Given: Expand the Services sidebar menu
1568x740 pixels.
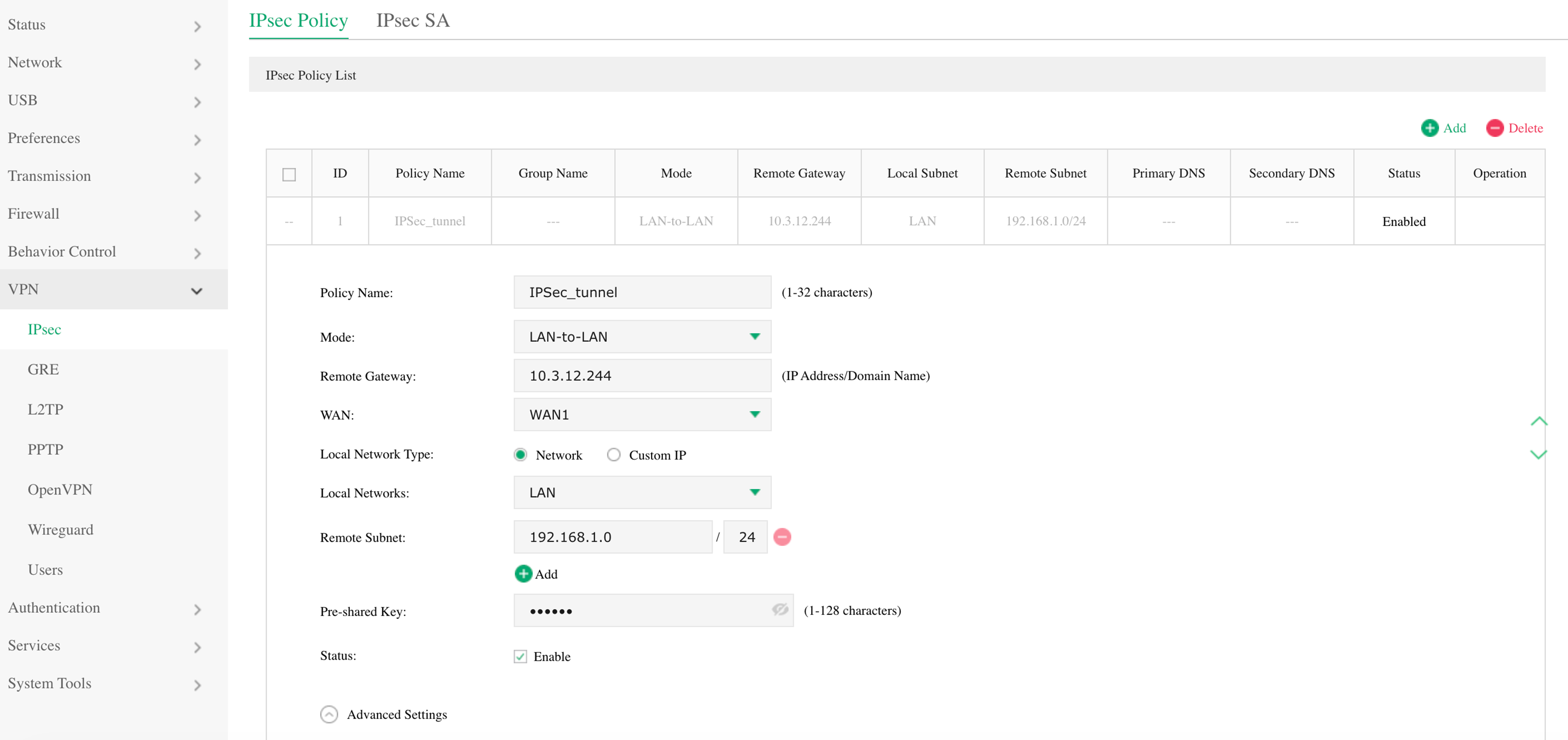Looking at the screenshot, I should [x=114, y=646].
